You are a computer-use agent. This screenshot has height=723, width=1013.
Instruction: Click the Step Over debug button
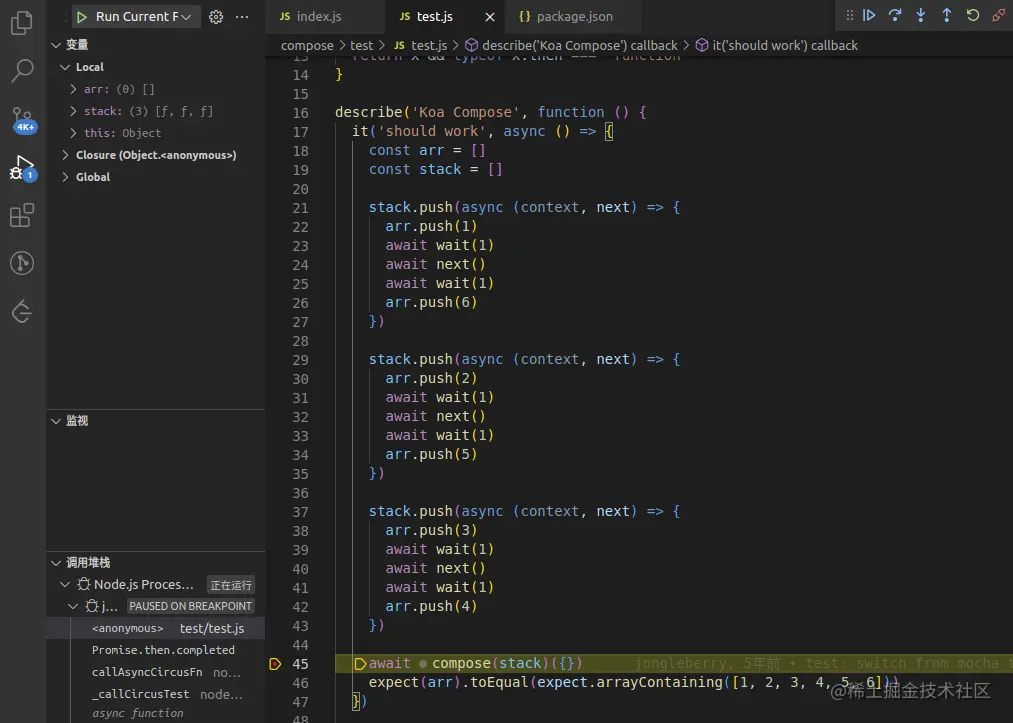point(895,16)
